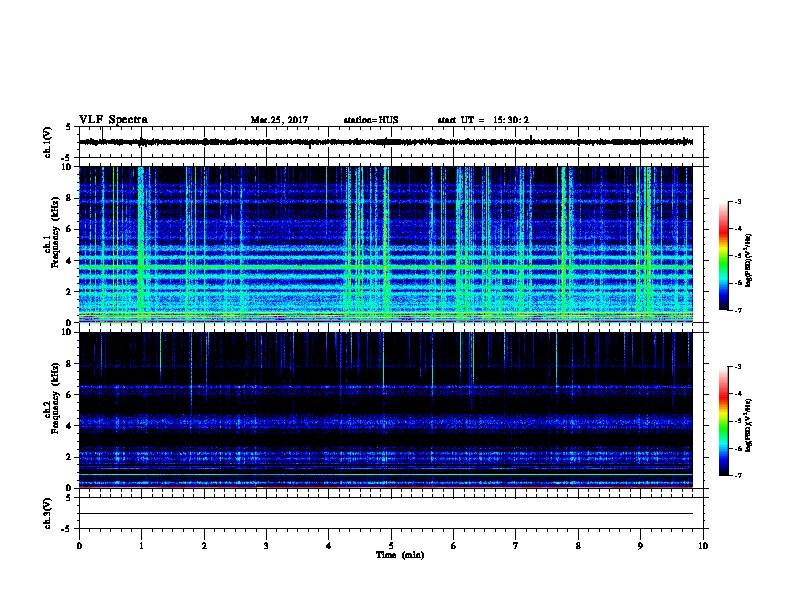This screenshot has width=792, height=612.
Task: Click the '-3' label on ch.2 colorbar
Action: [x=738, y=367]
